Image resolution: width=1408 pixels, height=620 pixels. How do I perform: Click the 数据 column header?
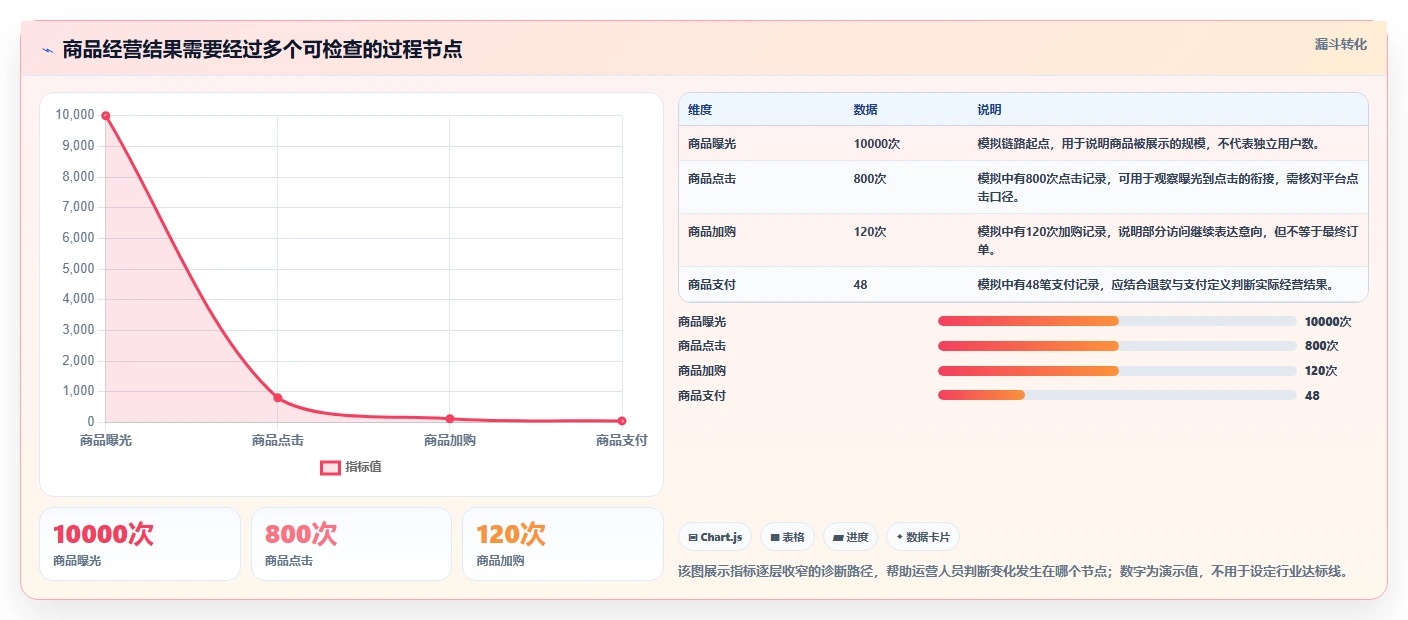[865, 110]
